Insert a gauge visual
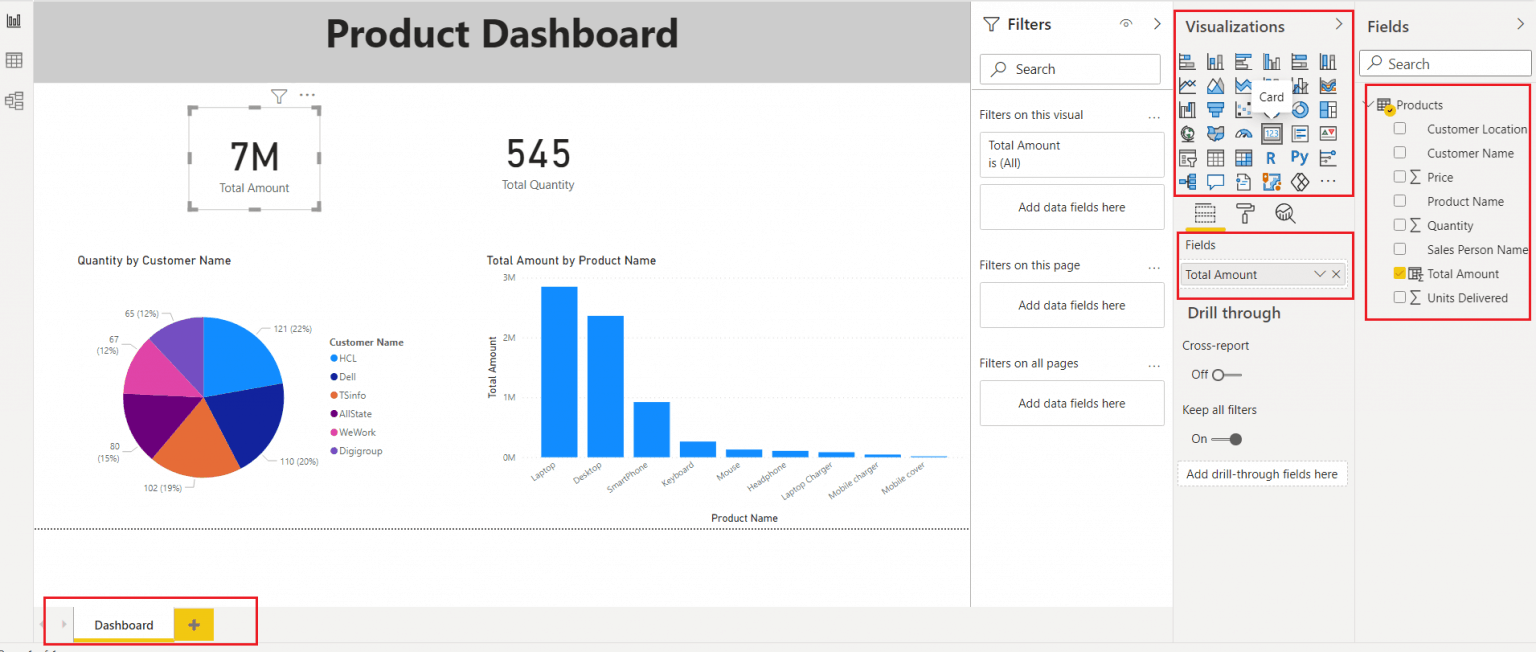 tap(1244, 134)
